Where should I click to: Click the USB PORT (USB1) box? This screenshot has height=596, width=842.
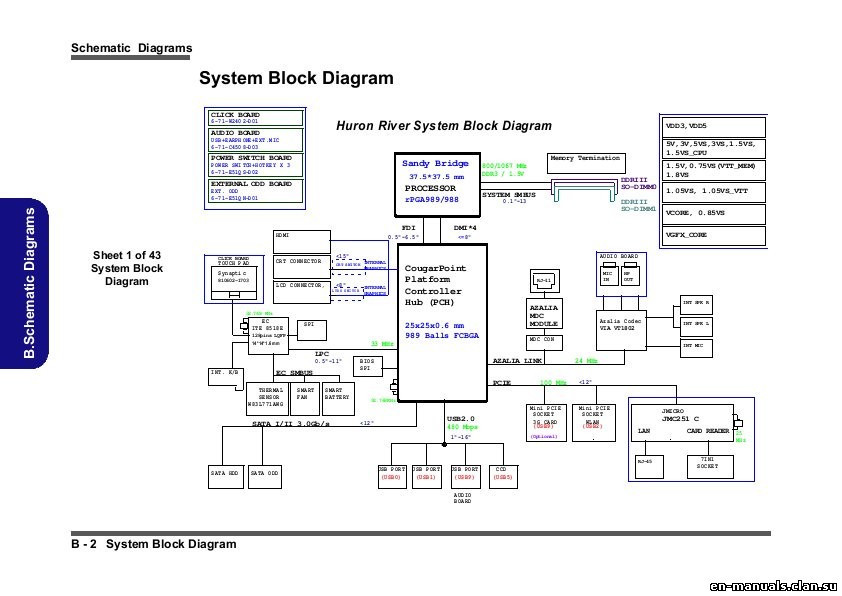click(x=427, y=477)
